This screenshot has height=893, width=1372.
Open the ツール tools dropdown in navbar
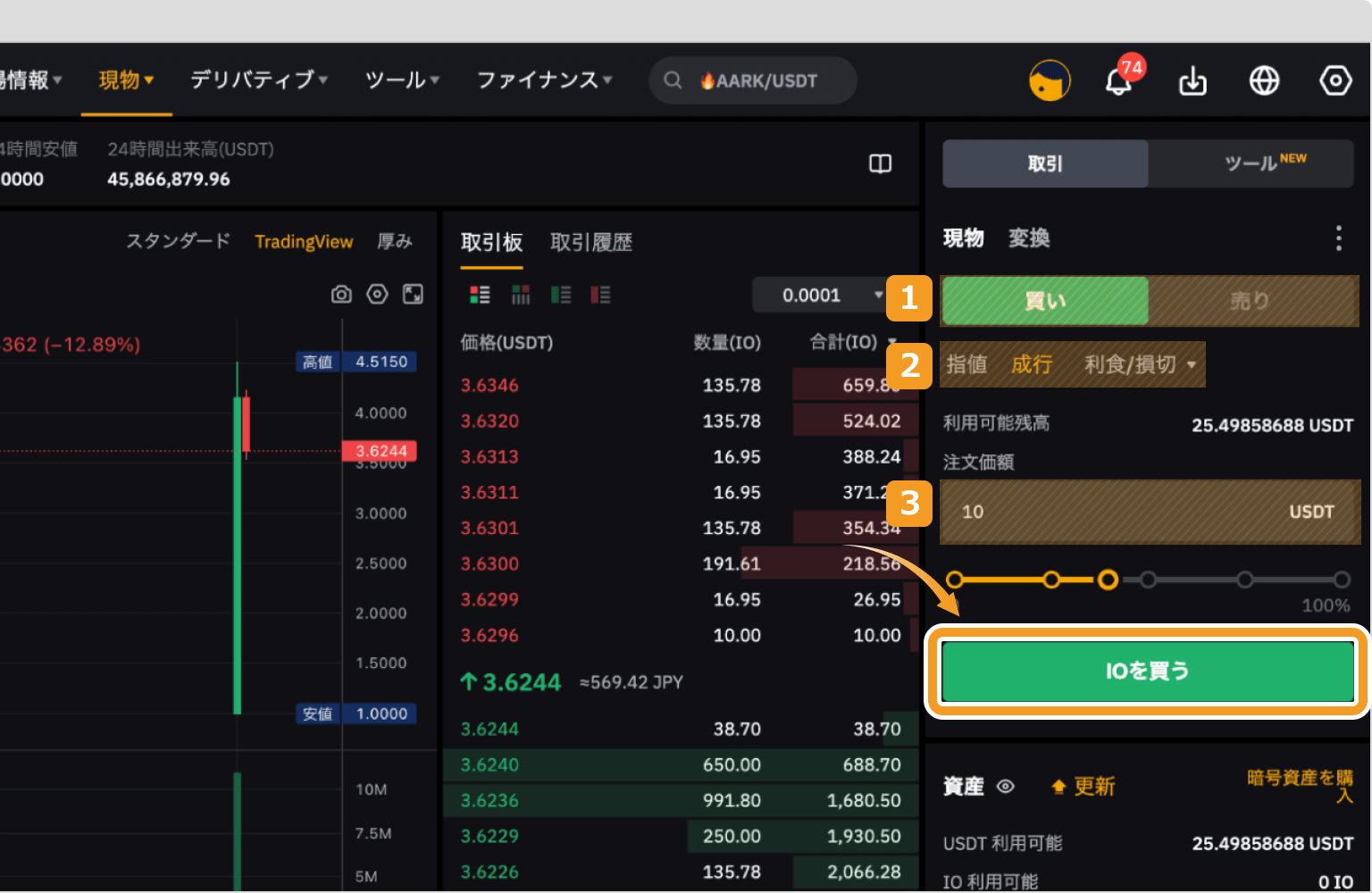[402, 80]
